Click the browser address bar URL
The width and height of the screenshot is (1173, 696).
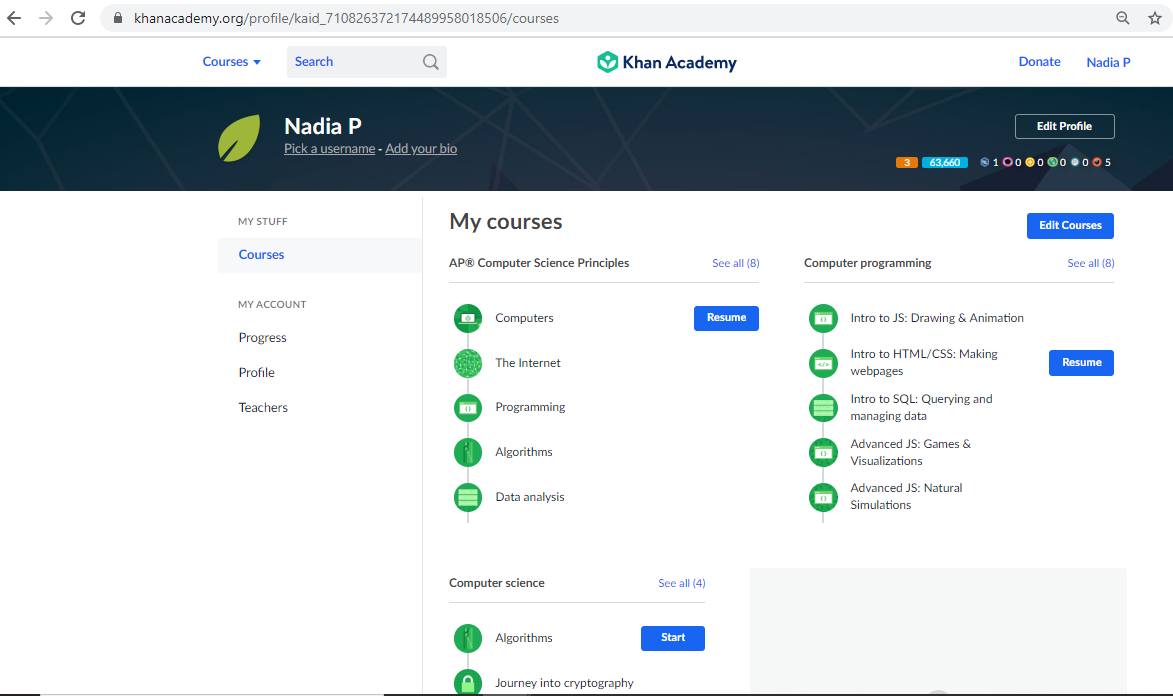[346, 18]
